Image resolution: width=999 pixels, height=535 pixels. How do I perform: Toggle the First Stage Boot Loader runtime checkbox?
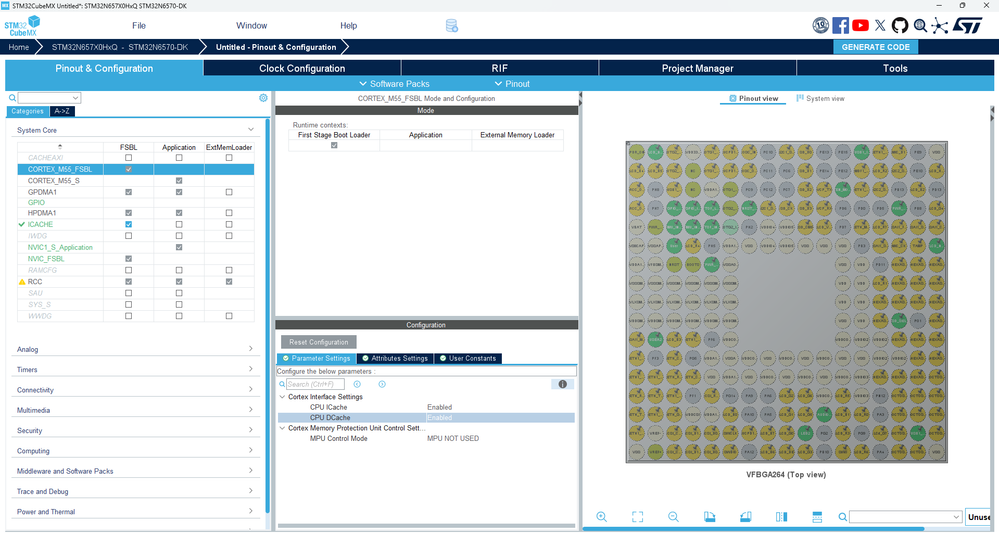point(334,145)
